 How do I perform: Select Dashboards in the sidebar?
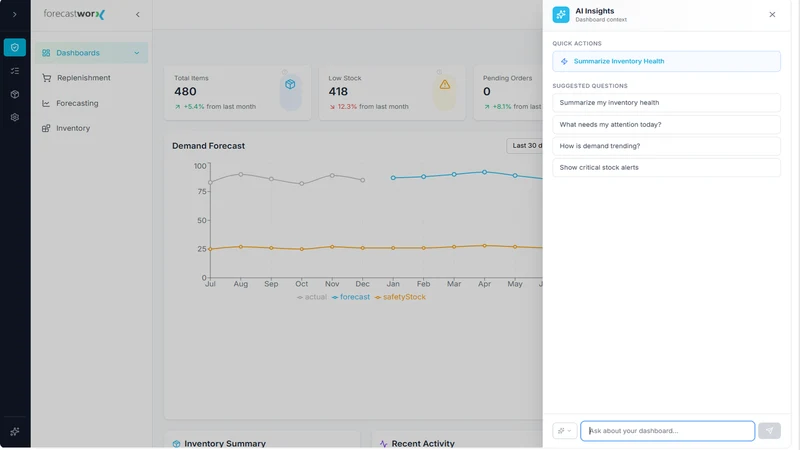92,53
